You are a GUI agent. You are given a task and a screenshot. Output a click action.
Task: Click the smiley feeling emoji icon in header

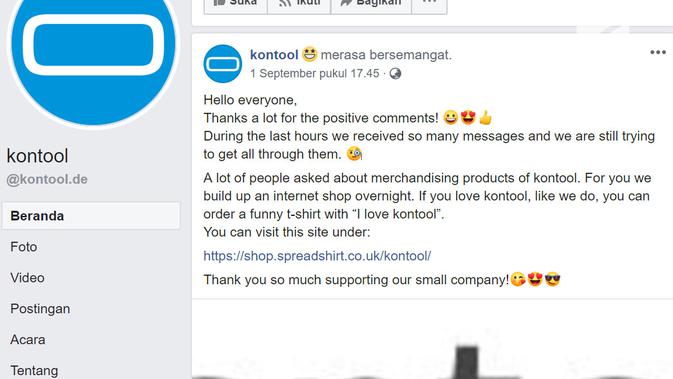pyautogui.click(x=309, y=54)
